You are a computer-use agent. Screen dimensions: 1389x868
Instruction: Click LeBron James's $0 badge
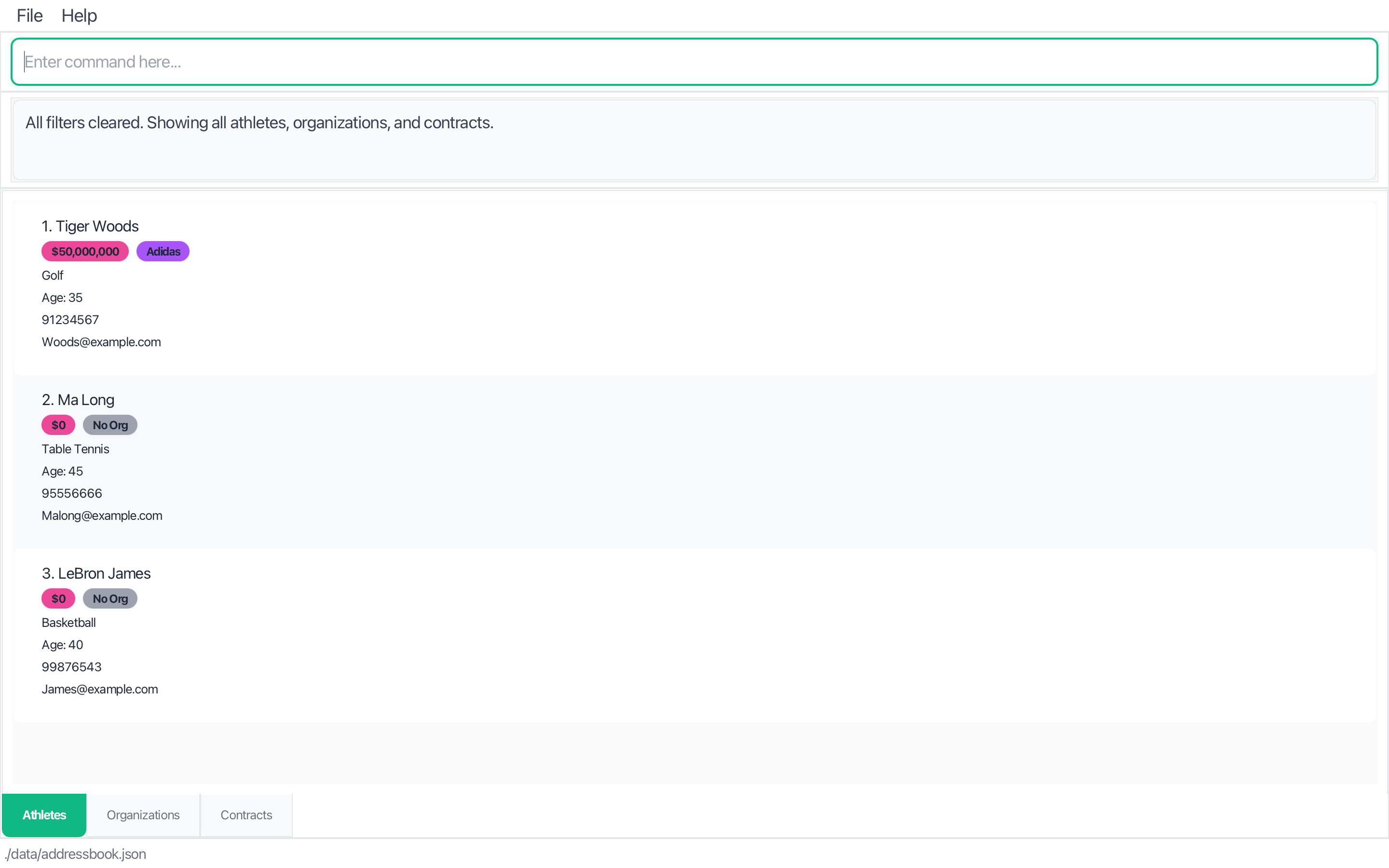pyautogui.click(x=58, y=599)
